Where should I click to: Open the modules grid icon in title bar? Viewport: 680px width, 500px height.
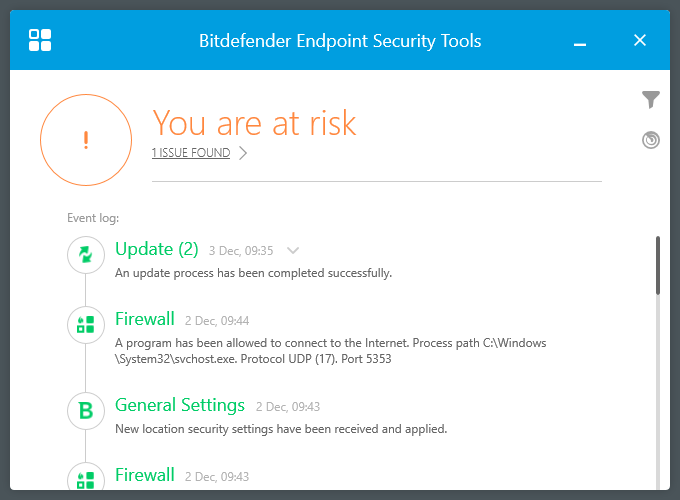click(x=41, y=41)
